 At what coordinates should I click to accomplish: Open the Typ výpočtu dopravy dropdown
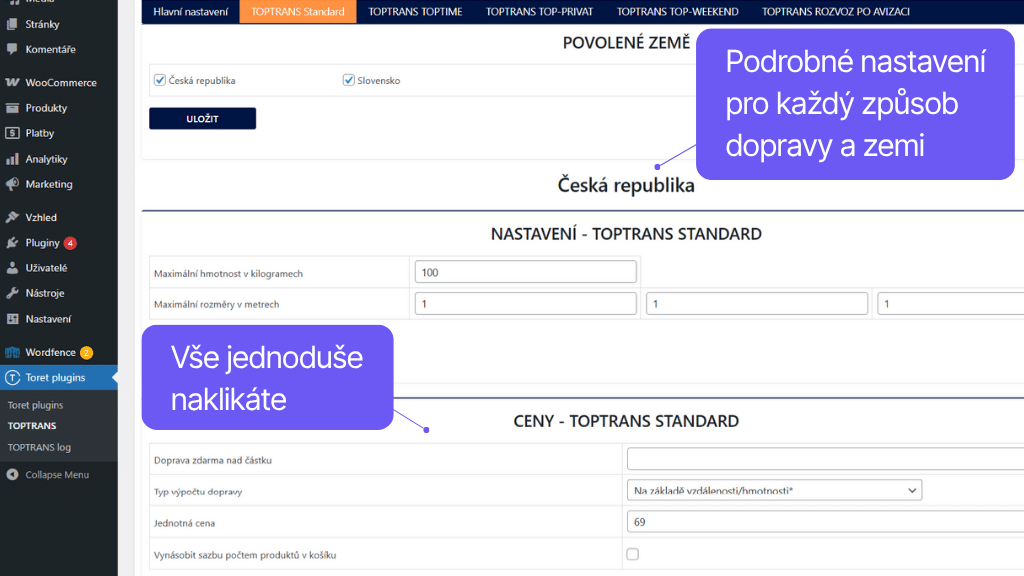tap(776, 490)
